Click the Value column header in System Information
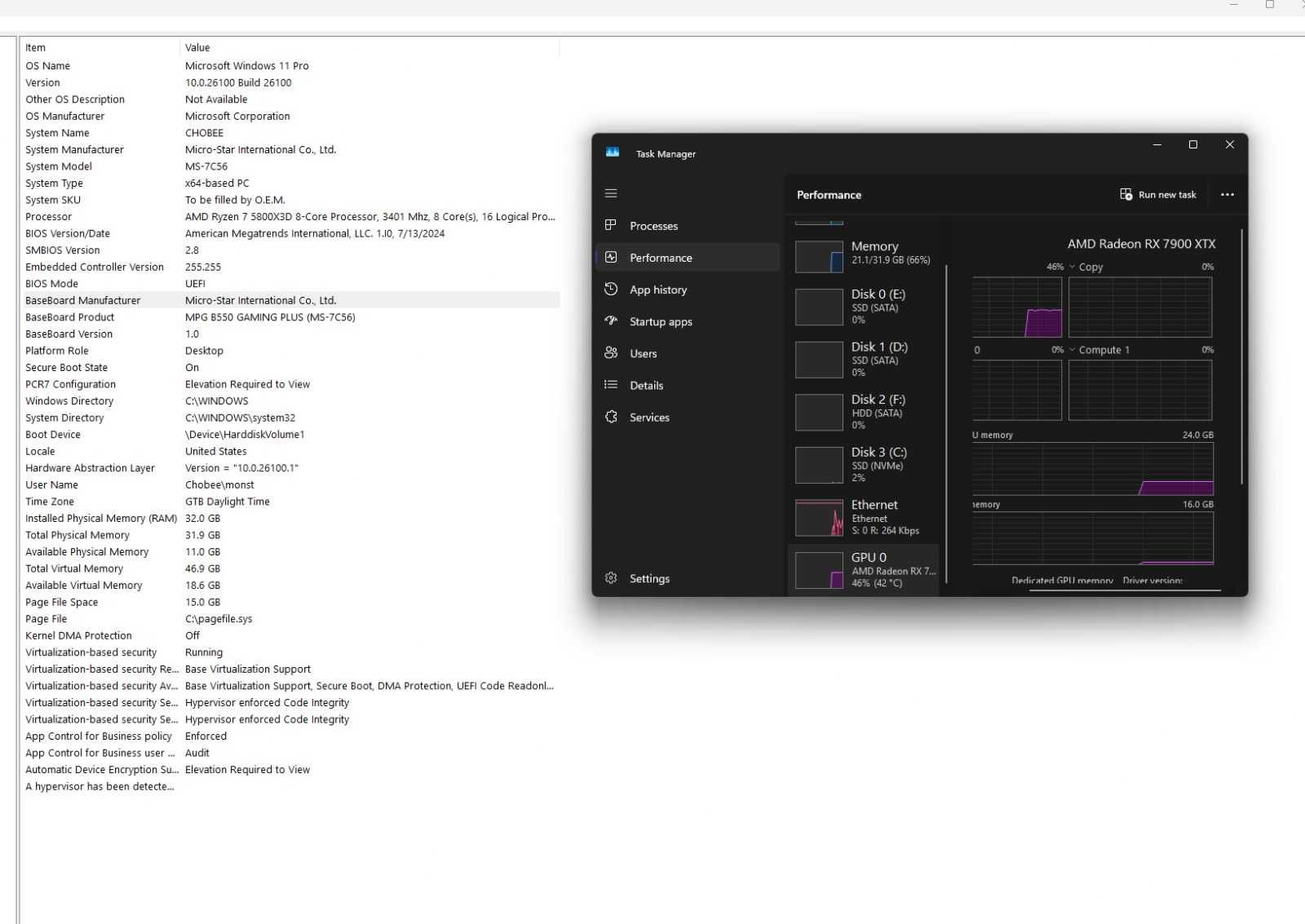The height and width of the screenshot is (924, 1305). click(369, 47)
